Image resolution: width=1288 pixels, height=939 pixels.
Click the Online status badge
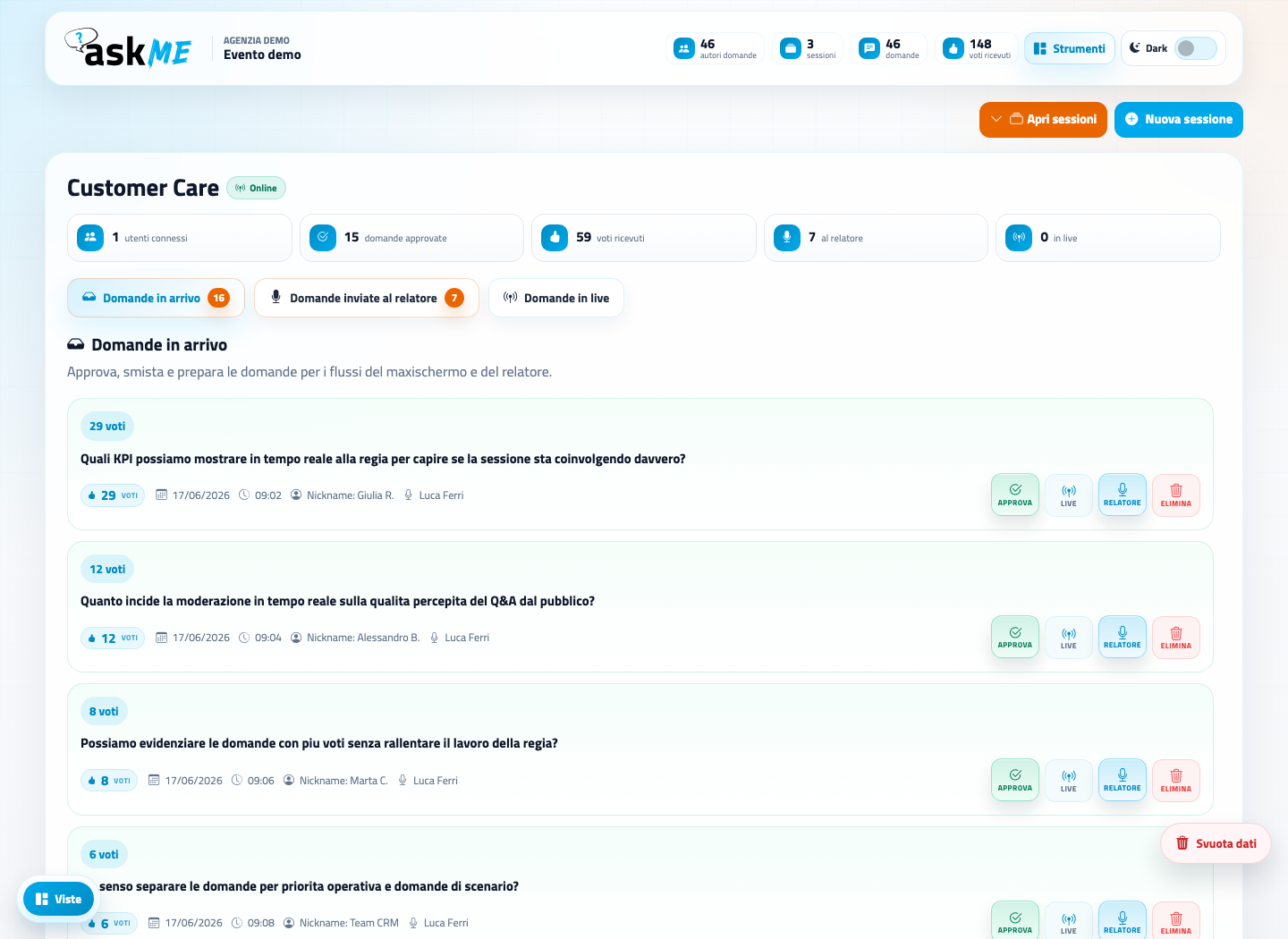256,188
